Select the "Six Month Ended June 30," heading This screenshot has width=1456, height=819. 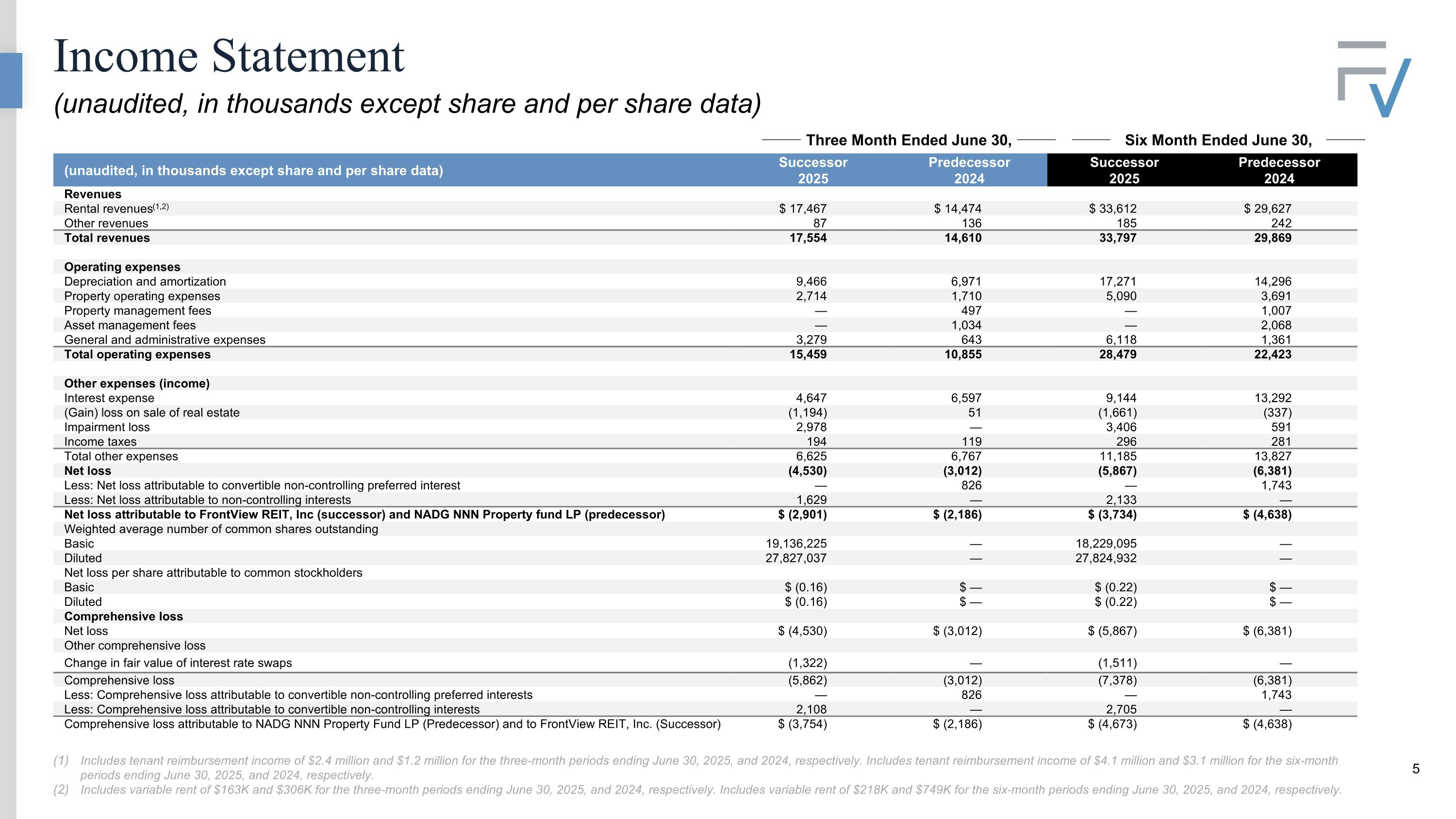[x=1218, y=140]
